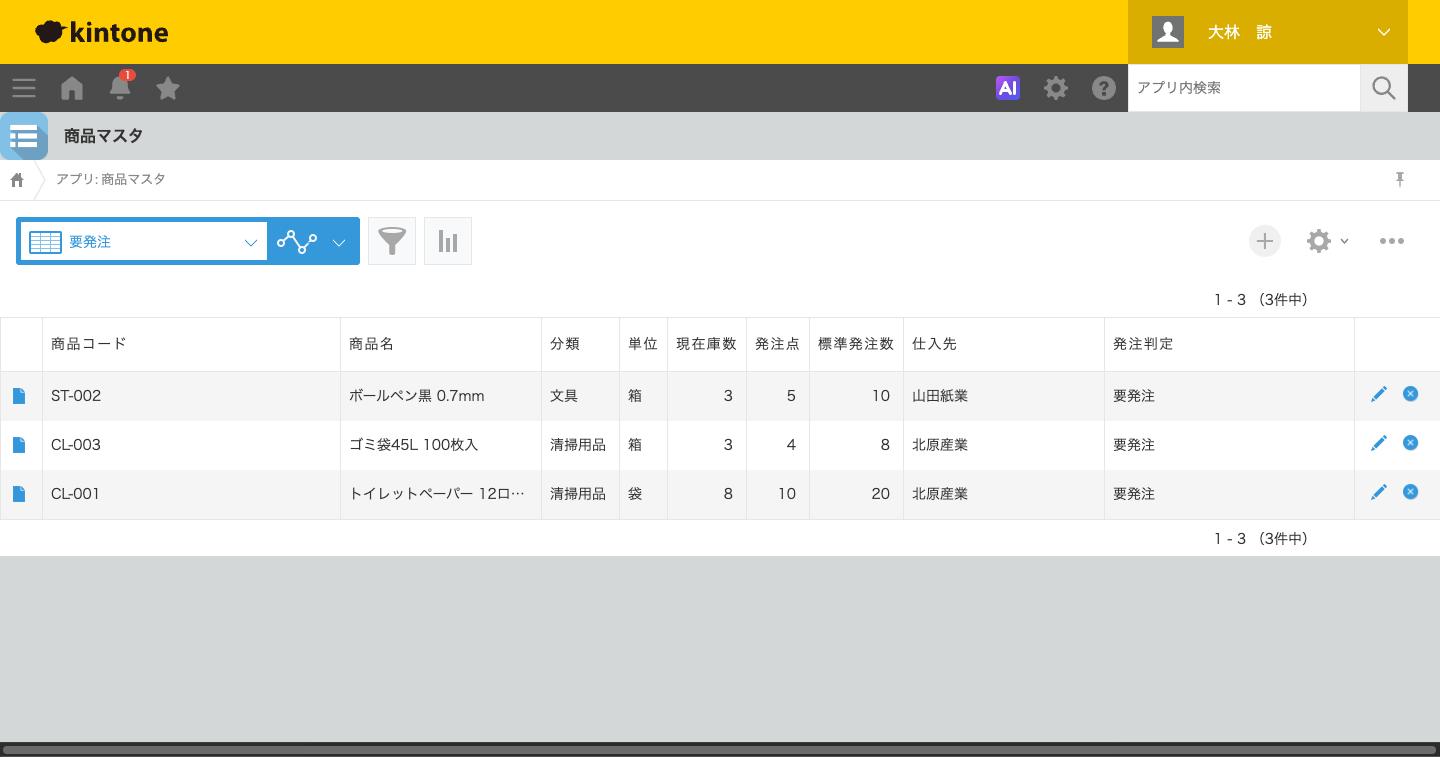Viewport: 1440px width, 757px height.
Task: Sort by 現在庫数 column header
Action: click(x=706, y=344)
